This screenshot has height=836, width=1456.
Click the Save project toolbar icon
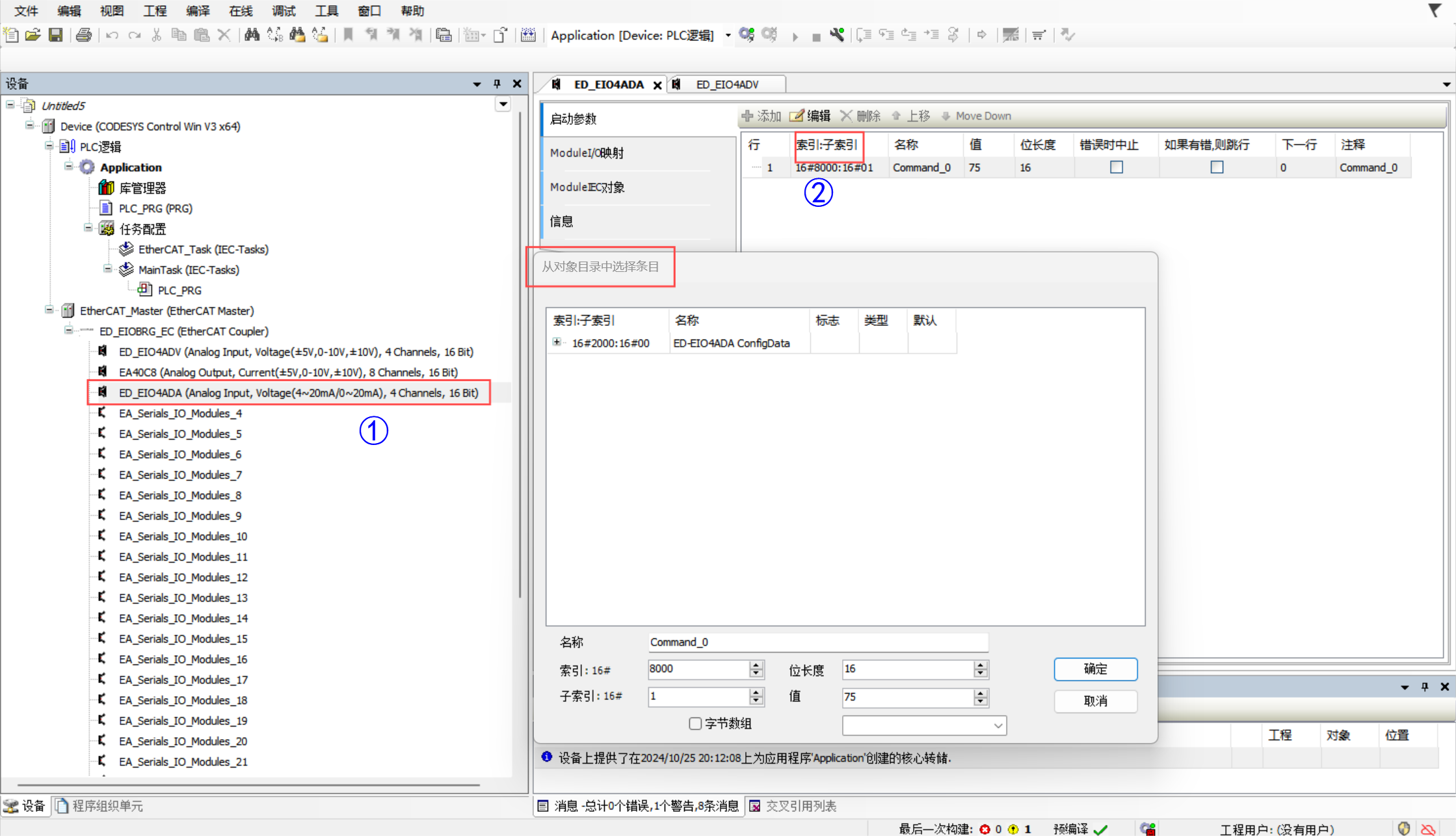tap(56, 35)
